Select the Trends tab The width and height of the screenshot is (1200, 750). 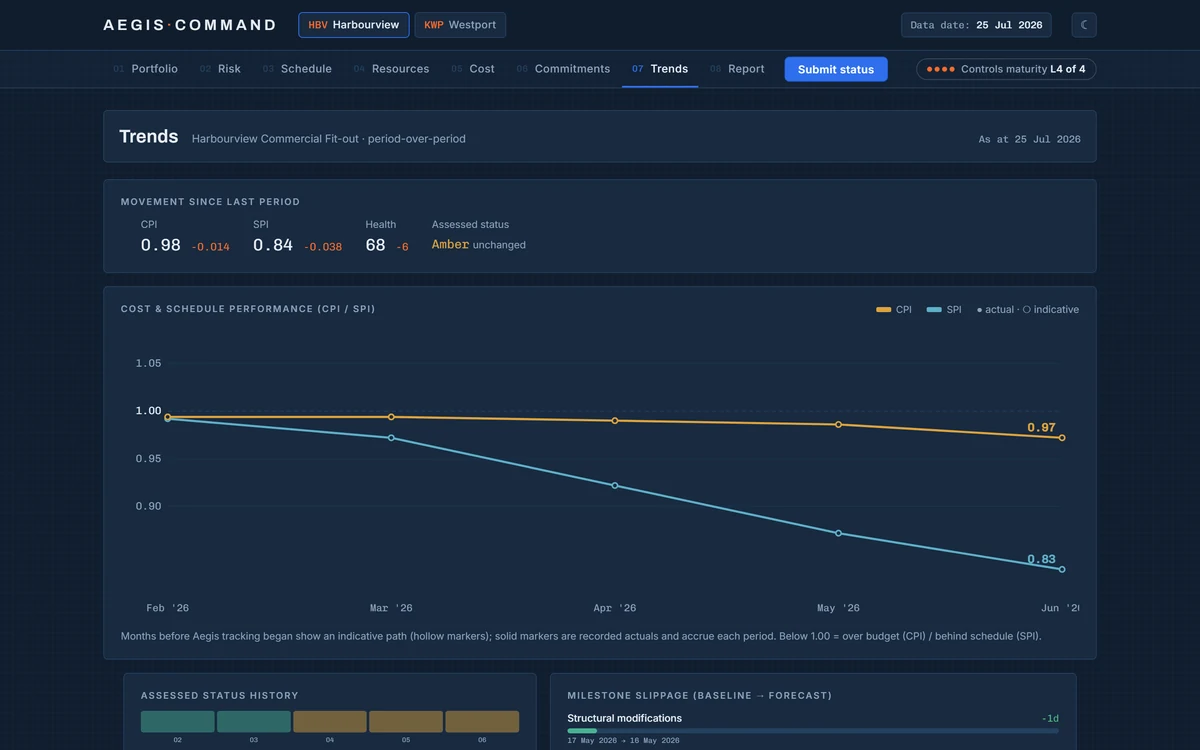(660, 69)
